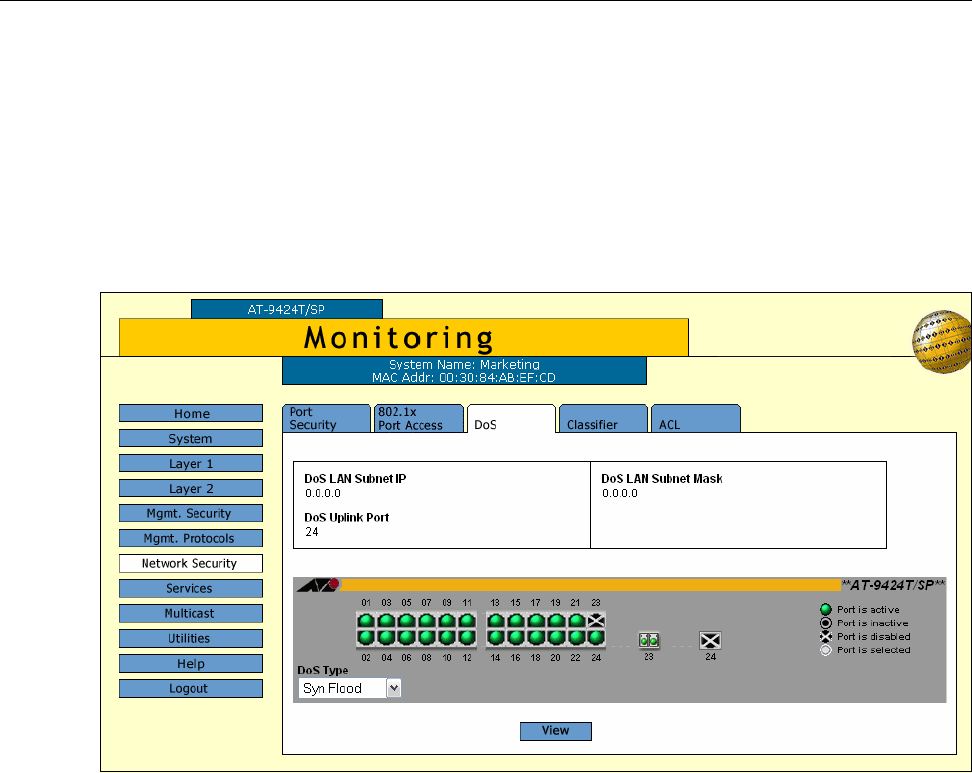This screenshot has height=773, width=972.
Task: Open the 802.1x Port Access tab
Action: 418,418
